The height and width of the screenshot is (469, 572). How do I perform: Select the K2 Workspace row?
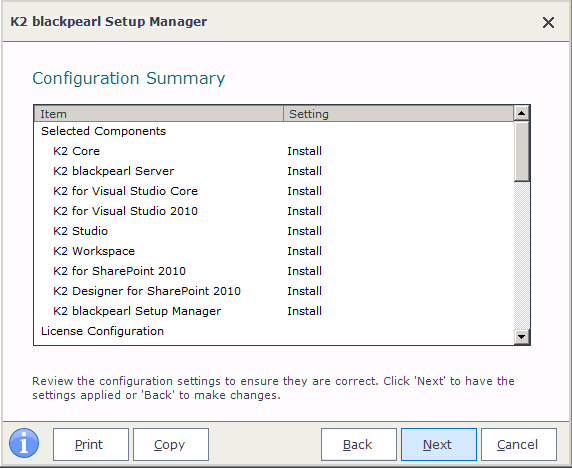(x=274, y=251)
